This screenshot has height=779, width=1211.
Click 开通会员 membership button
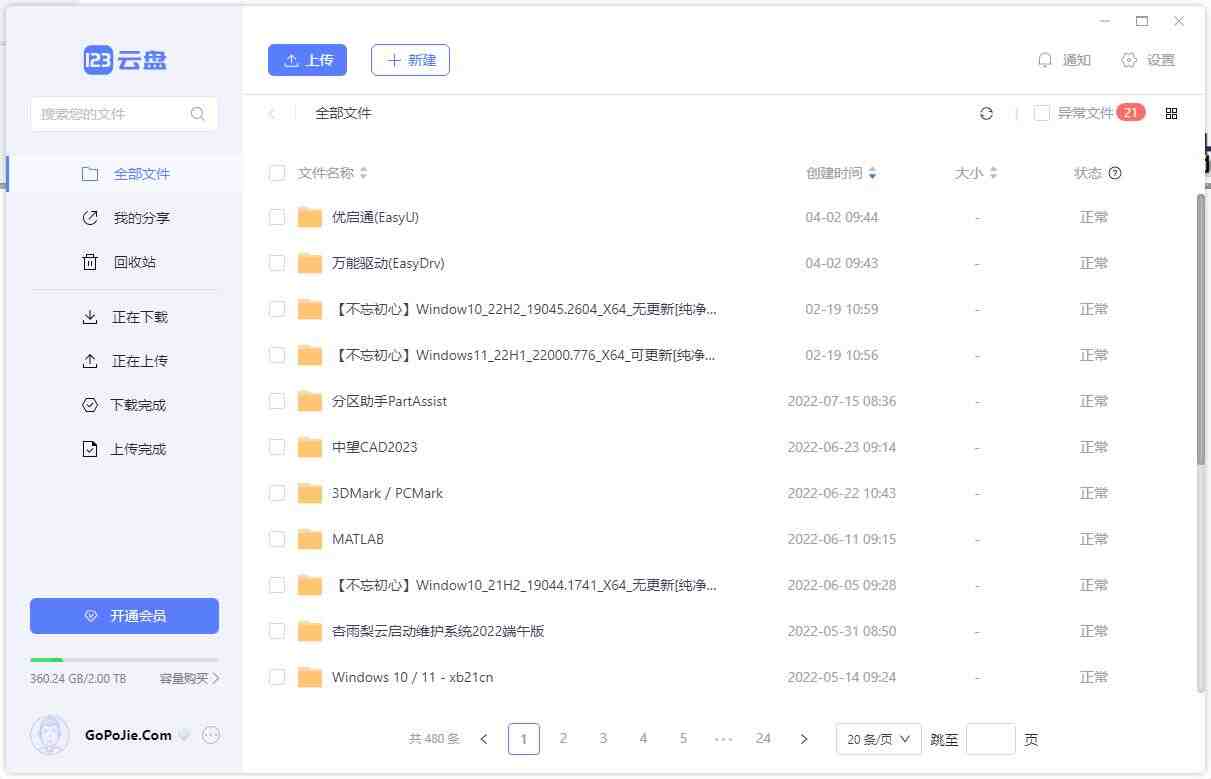124,616
